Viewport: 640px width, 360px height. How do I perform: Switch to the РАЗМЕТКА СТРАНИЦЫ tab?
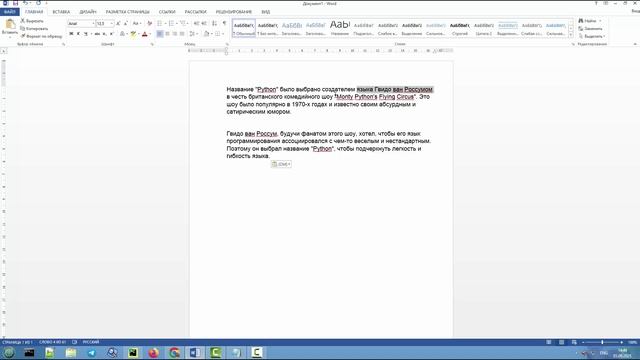tap(127, 12)
